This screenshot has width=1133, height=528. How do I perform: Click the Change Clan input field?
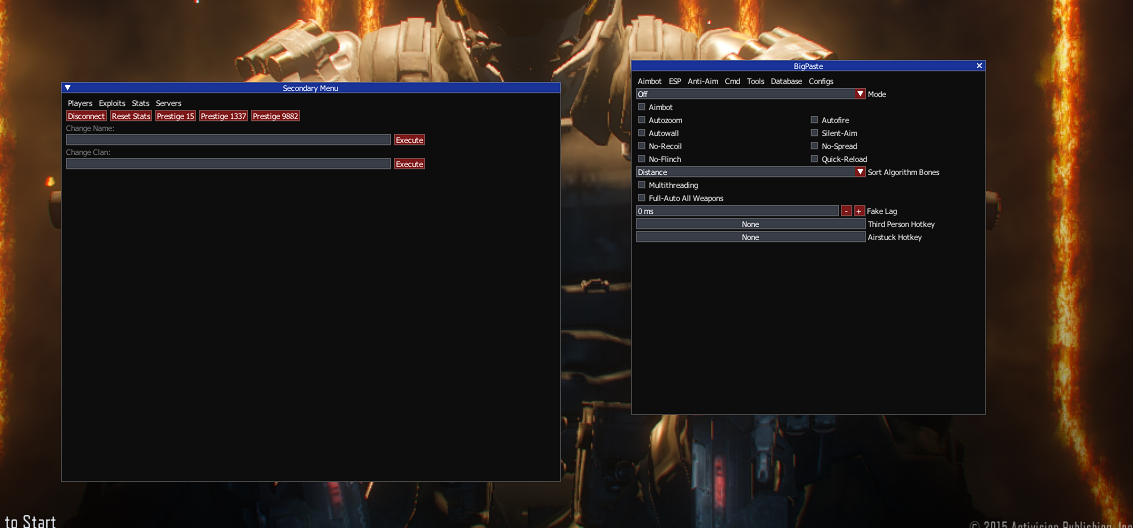[228, 164]
